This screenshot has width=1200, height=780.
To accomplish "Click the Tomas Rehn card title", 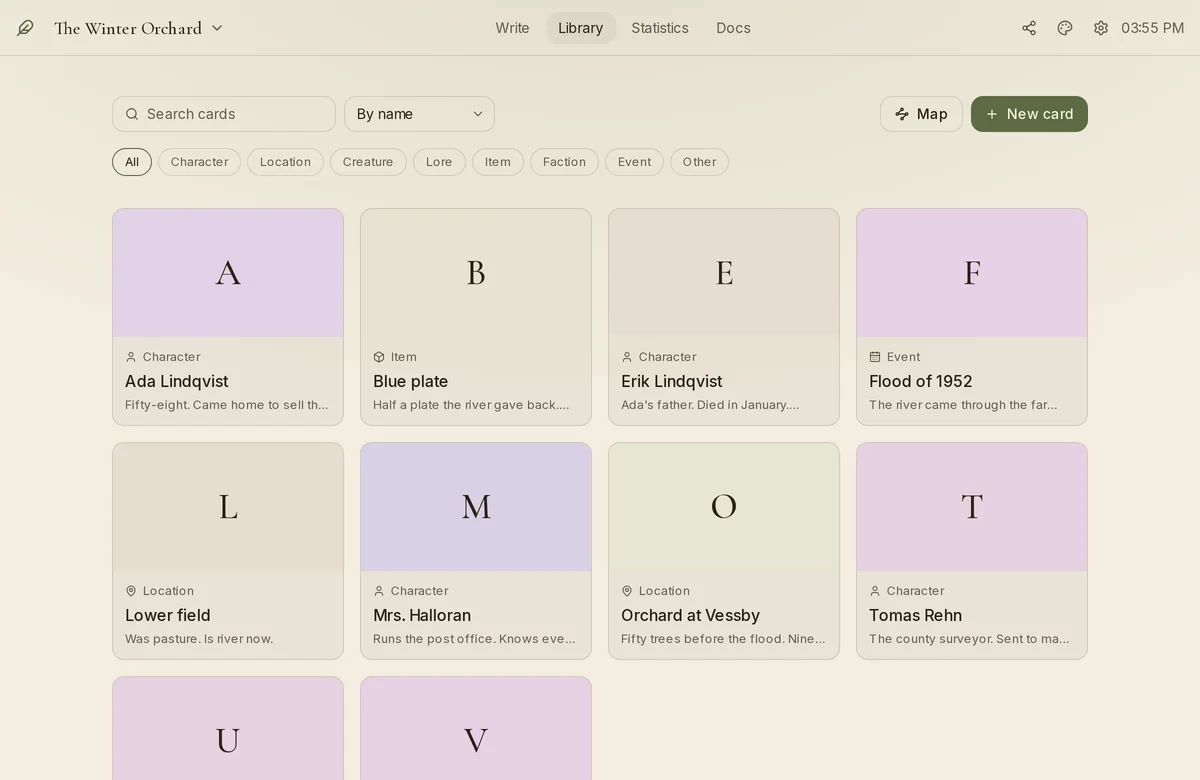I will tap(916, 615).
